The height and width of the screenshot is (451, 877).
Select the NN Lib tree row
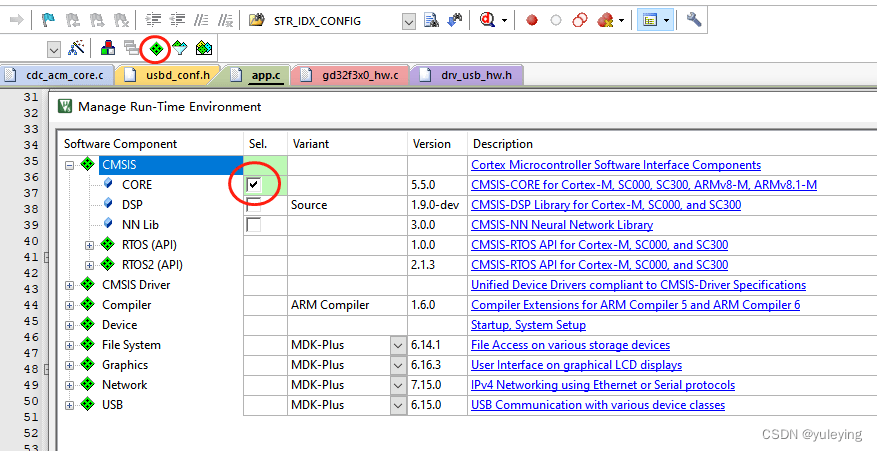140,225
